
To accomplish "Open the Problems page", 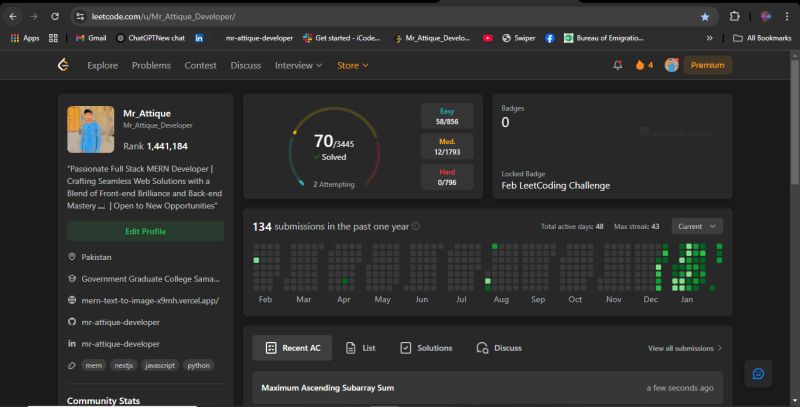I will (x=151, y=65).
